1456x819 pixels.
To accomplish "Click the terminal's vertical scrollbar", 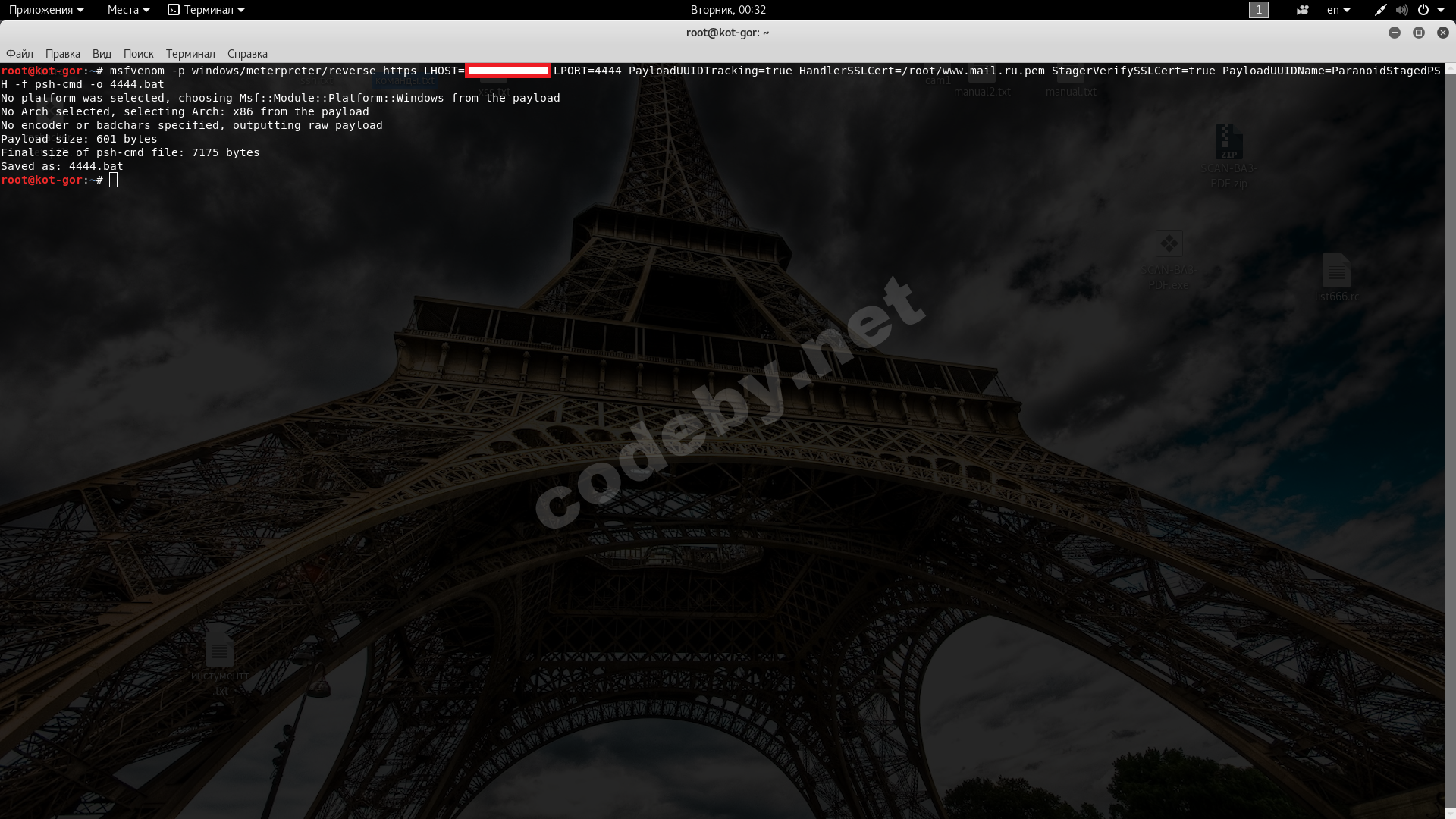I will 1450,440.
